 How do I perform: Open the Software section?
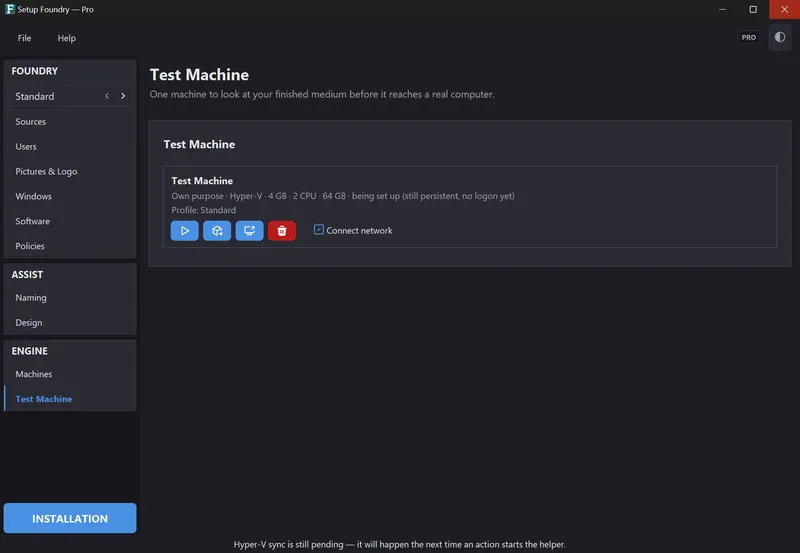(x=70, y=221)
